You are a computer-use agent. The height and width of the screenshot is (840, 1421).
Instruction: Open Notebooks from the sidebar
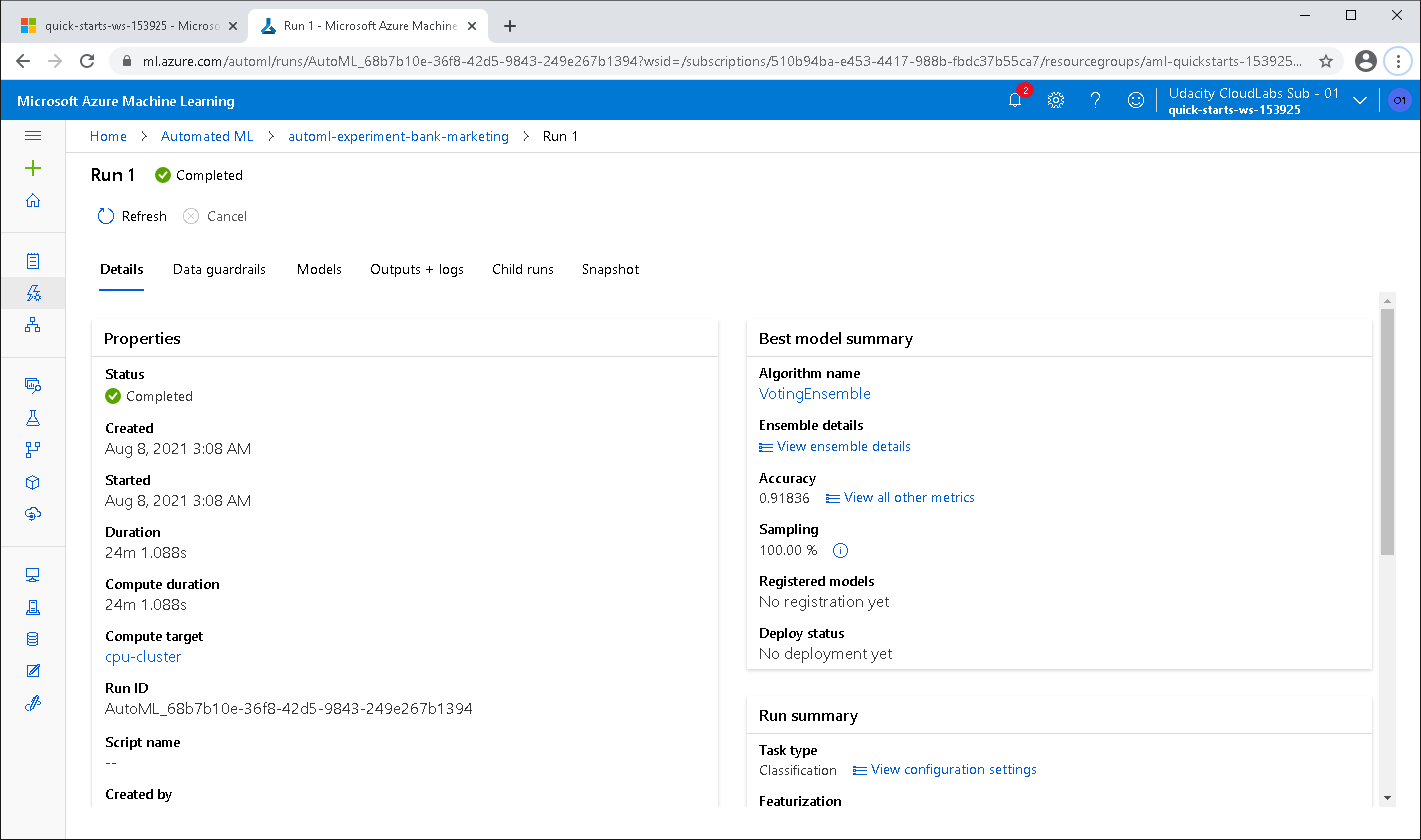click(x=33, y=261)
